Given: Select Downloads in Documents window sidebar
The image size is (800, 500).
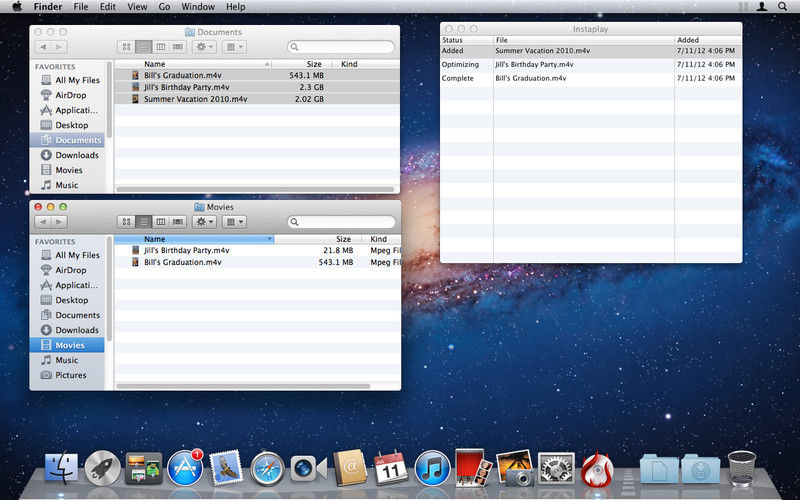Looking at the screenshot, I should [x=67, y=155].
